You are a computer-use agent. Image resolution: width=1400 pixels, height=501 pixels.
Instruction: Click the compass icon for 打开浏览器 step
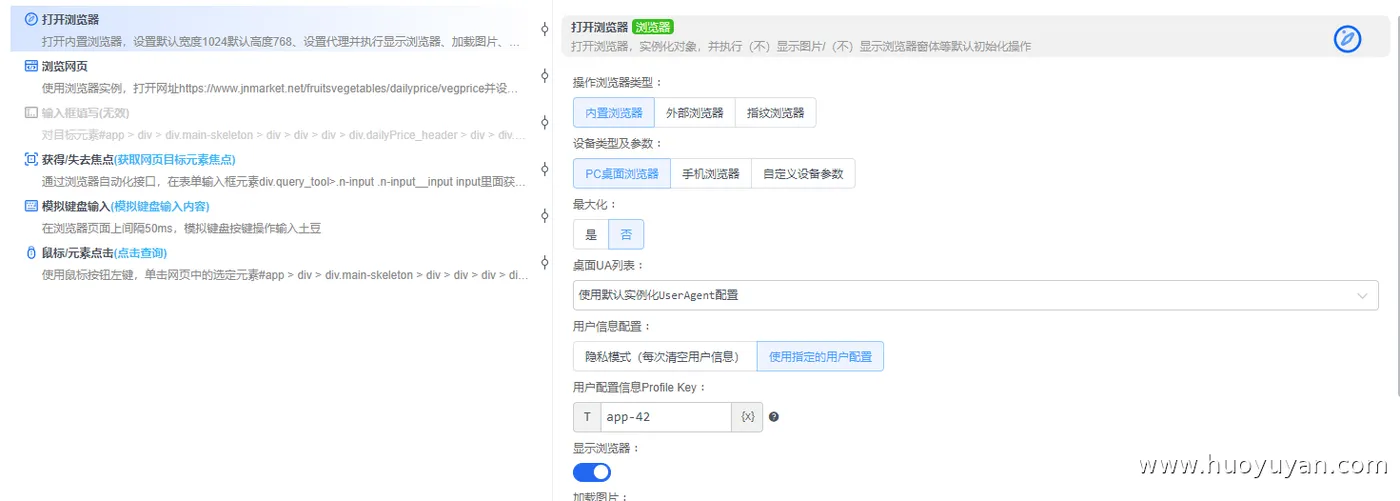pos(31,19)
